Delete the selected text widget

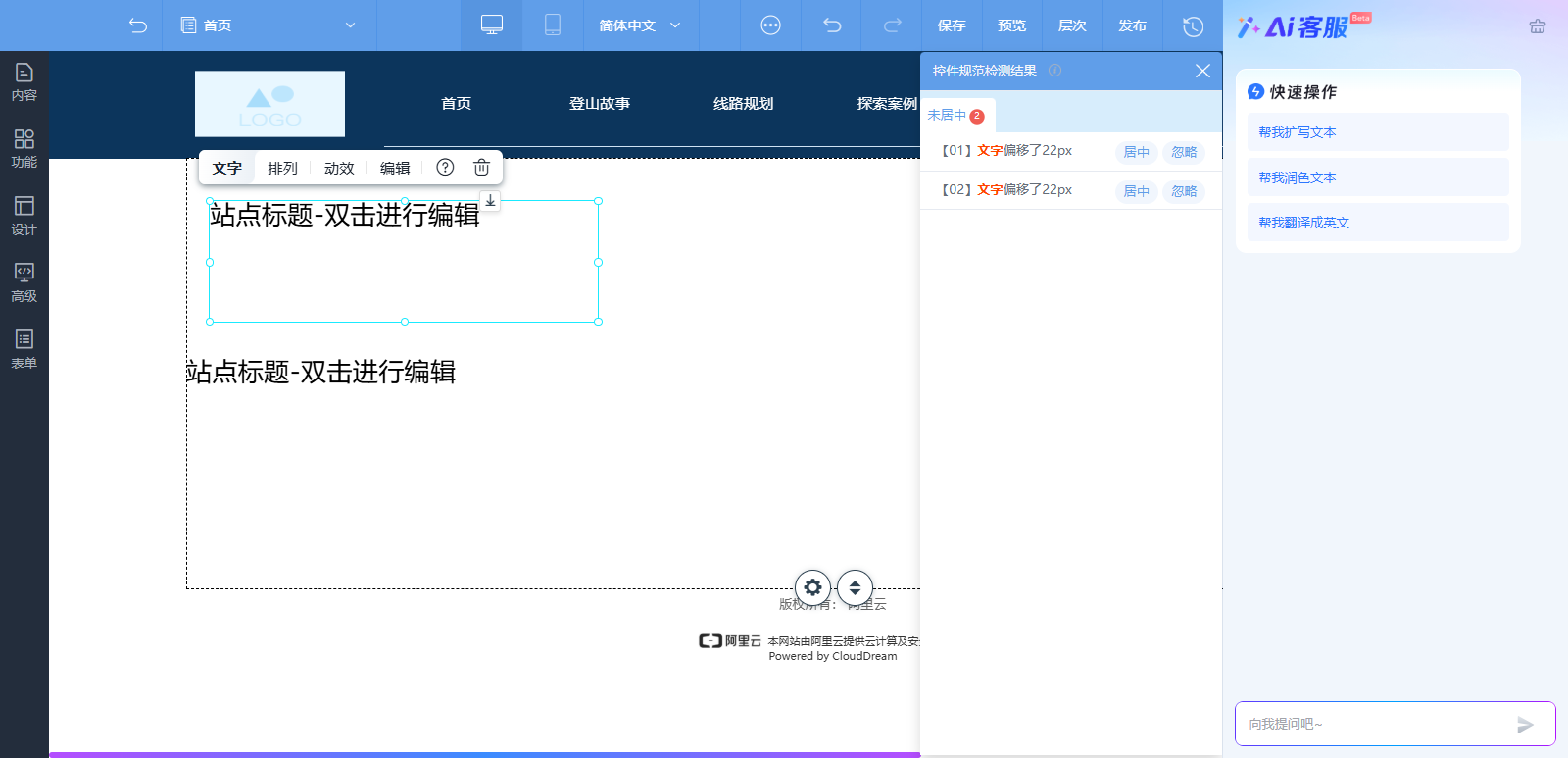[481, 168]
